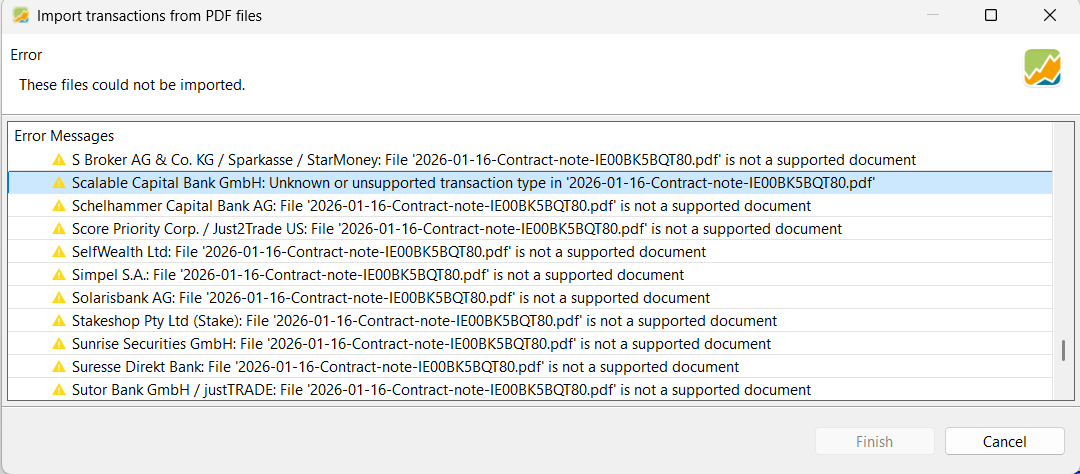1080x474 pixels.
Task: Click warning icon beside S Broker AG entry
Action: click(59, 160)
